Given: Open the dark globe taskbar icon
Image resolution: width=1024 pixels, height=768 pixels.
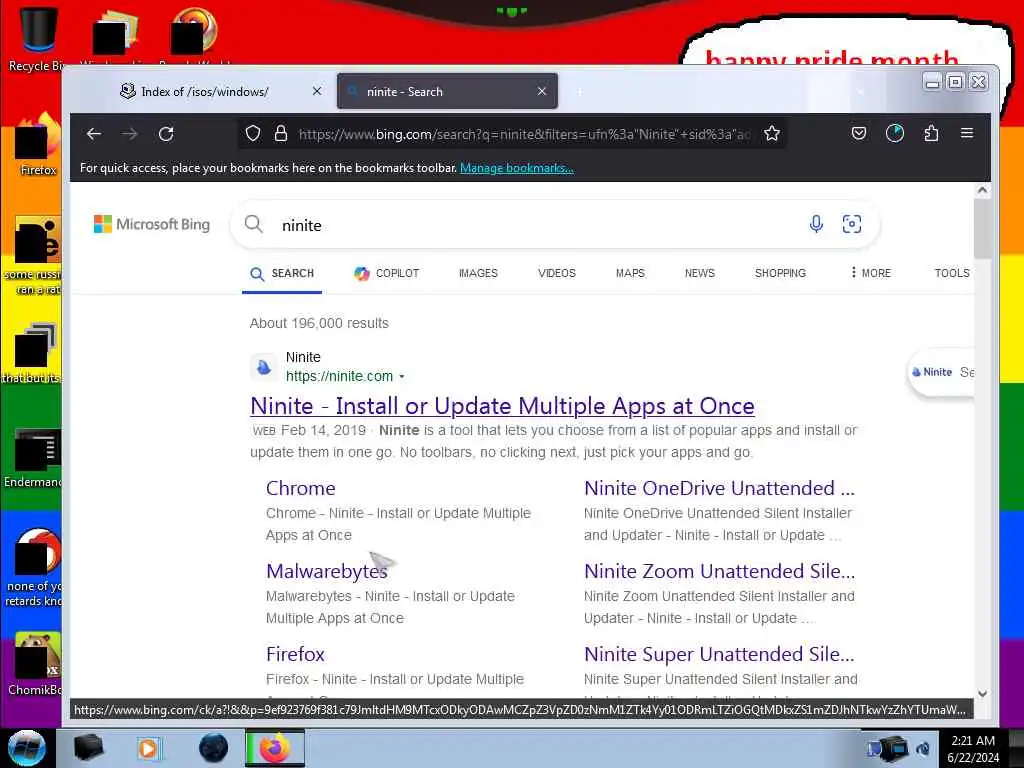Looking at the screenshot, I should click(x=214, y=748).
